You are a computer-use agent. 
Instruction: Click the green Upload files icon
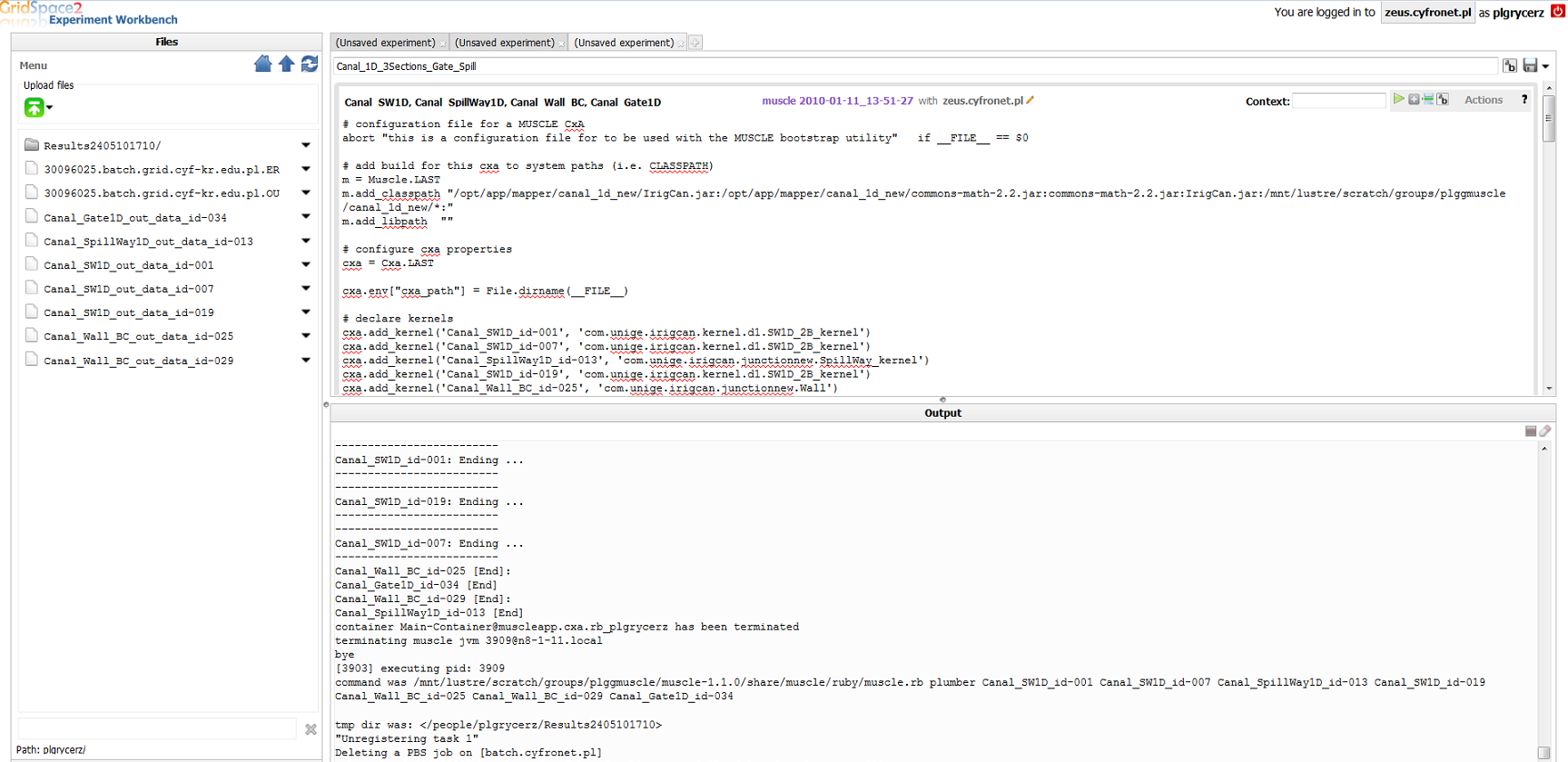[34, 107]
